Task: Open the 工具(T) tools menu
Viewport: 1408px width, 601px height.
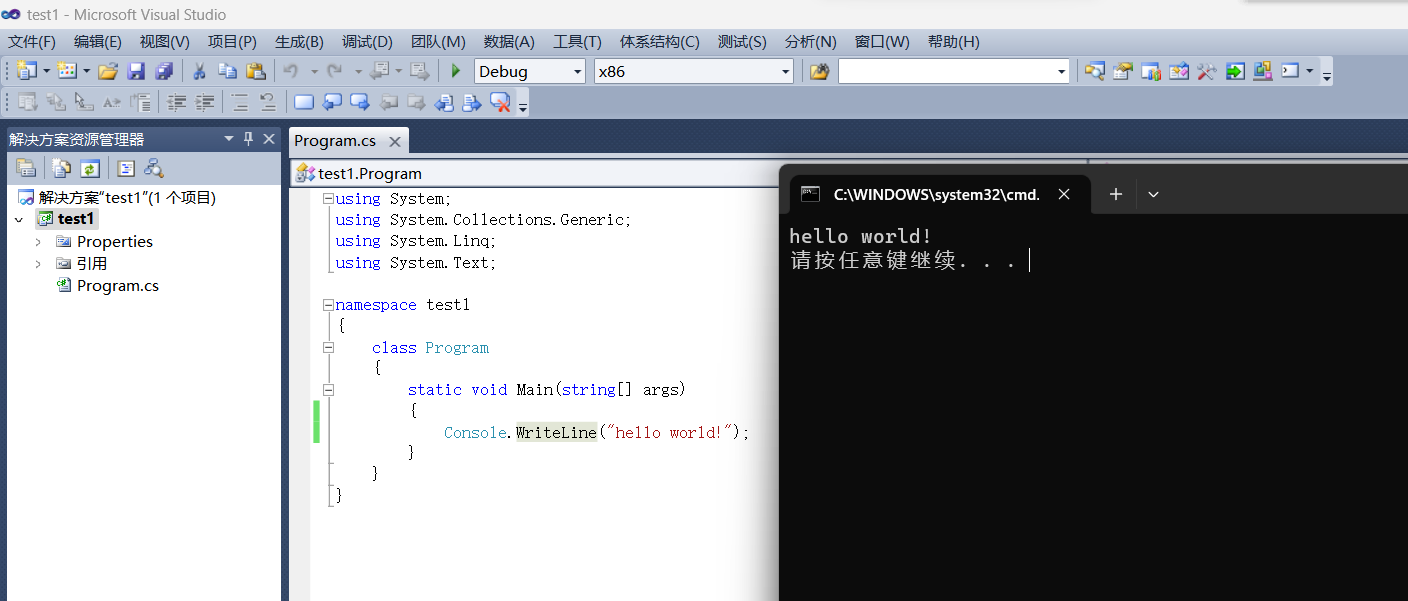Action: point(577,41)
